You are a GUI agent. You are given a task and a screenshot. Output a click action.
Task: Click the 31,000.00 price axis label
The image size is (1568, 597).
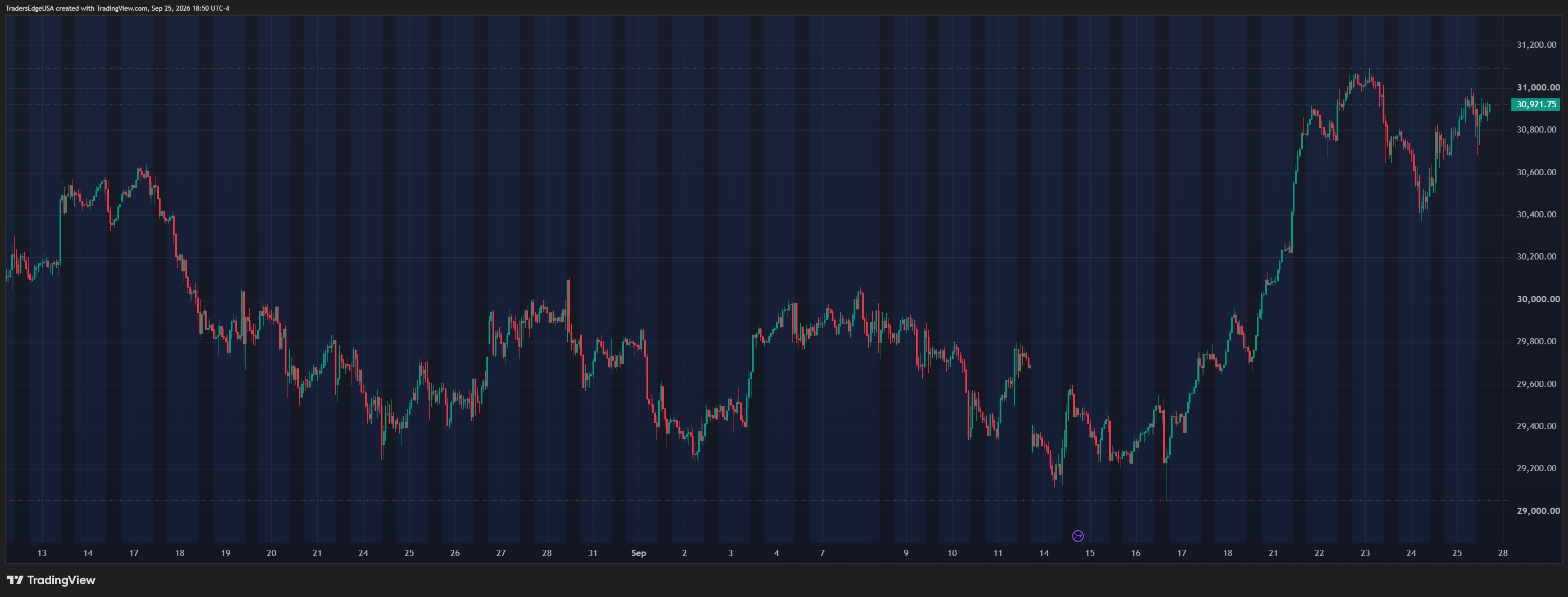pos(1538,88)
